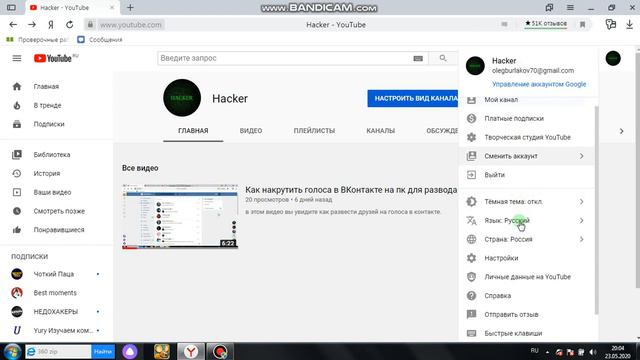The width and height of the screenshot is (640, 360).
Task: Click the Hacker channel avatar image
Action: pyautogui.click(x=182, y=98)
